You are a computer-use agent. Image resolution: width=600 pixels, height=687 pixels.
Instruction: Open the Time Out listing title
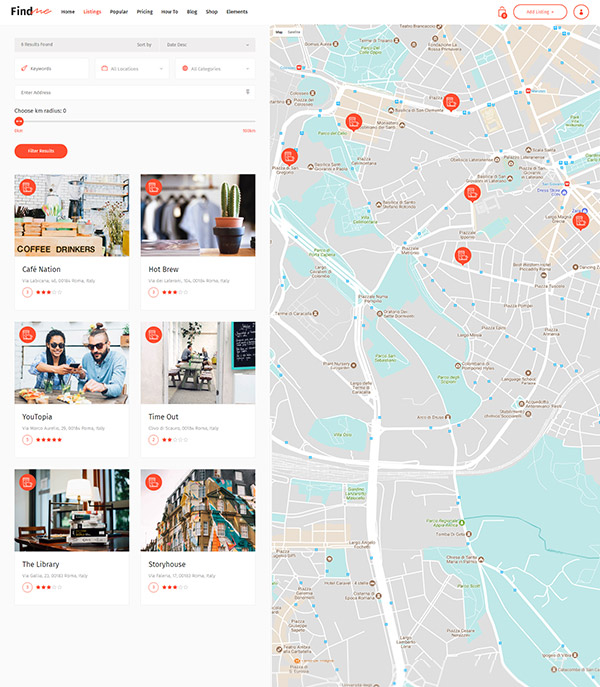[163, 416]
